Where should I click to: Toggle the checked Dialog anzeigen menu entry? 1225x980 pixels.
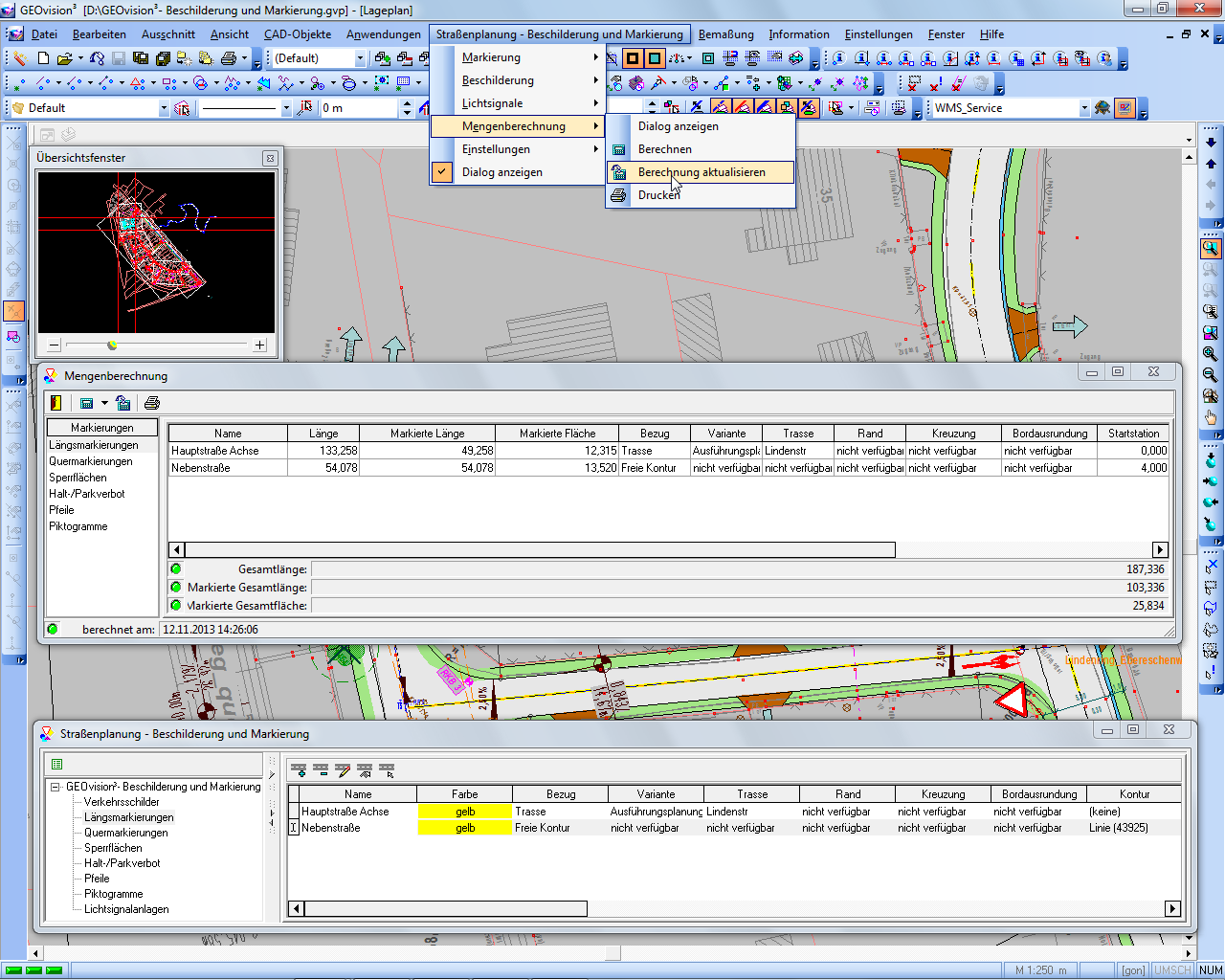(x=501, y=172)
